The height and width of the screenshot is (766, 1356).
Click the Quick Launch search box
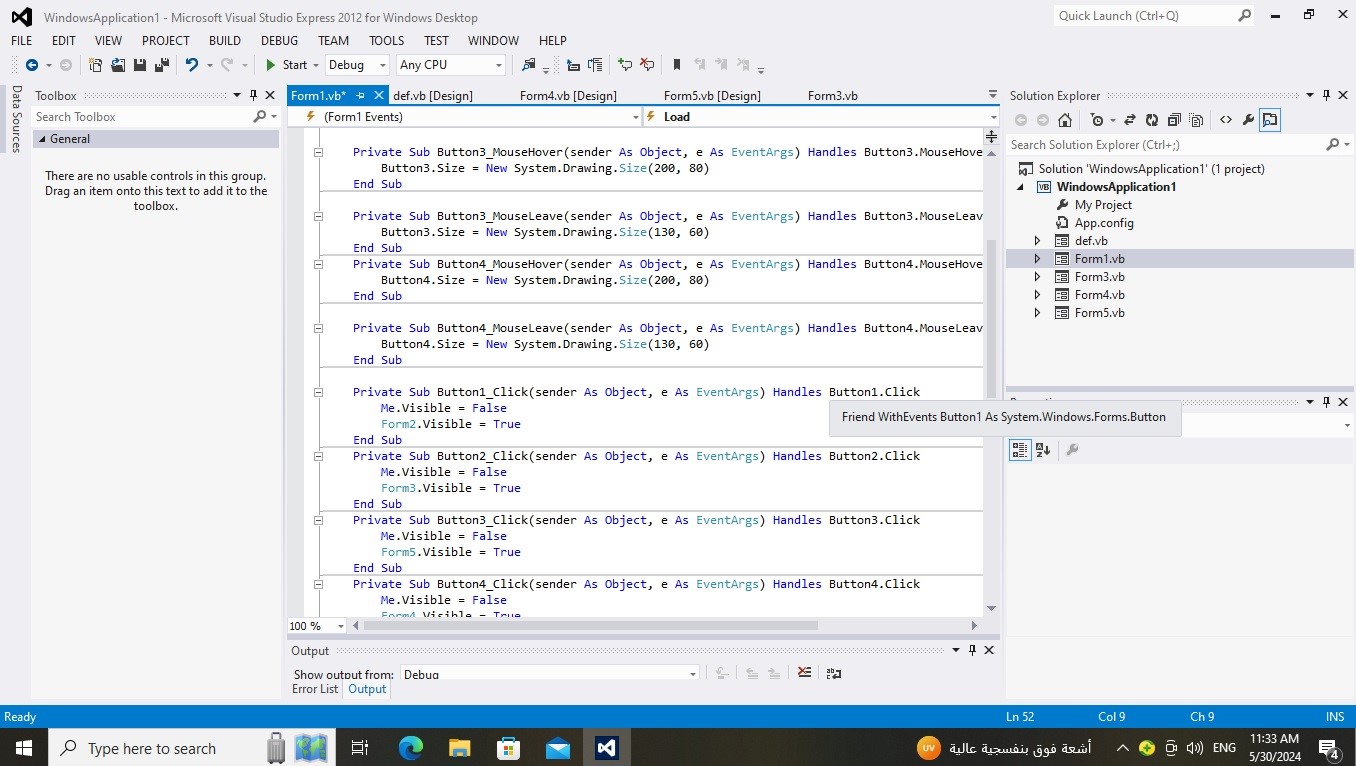[x=1154, y=16]
